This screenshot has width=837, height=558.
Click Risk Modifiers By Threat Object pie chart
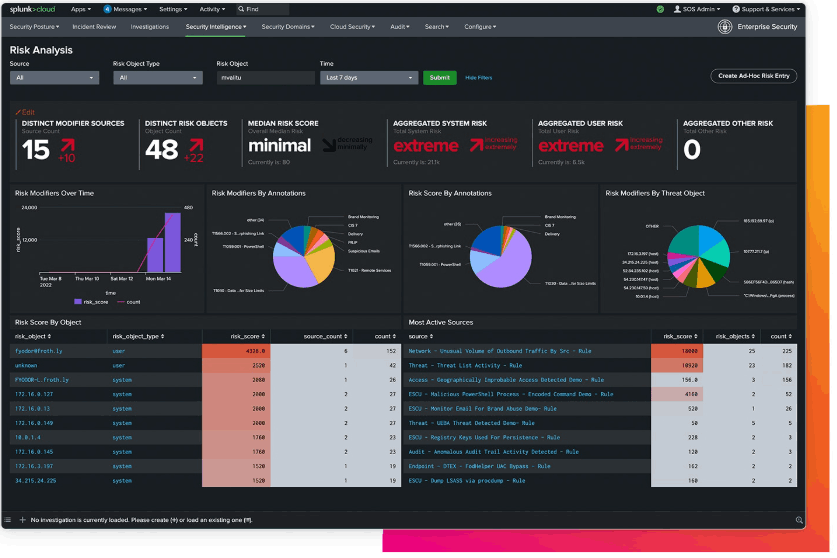coord(698,257)
